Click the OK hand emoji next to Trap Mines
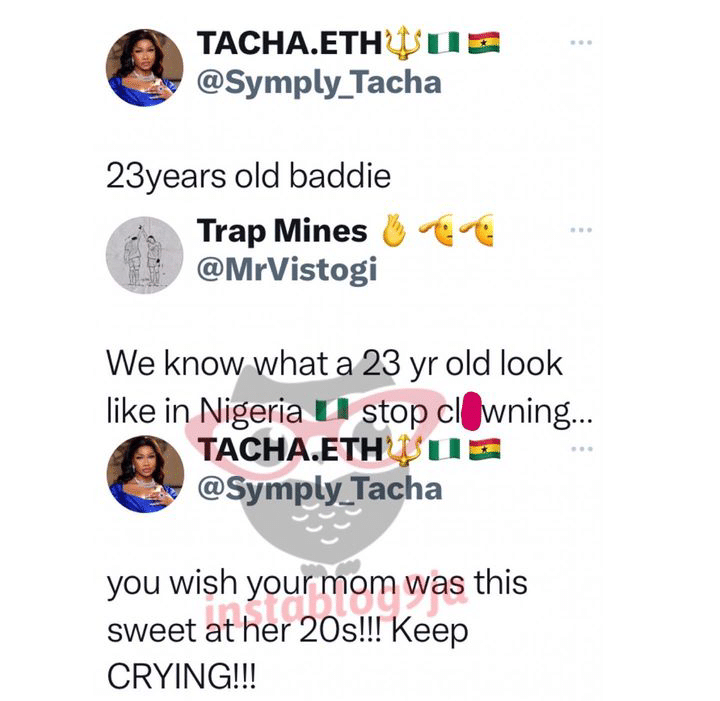720x701 pixels. 391,232
